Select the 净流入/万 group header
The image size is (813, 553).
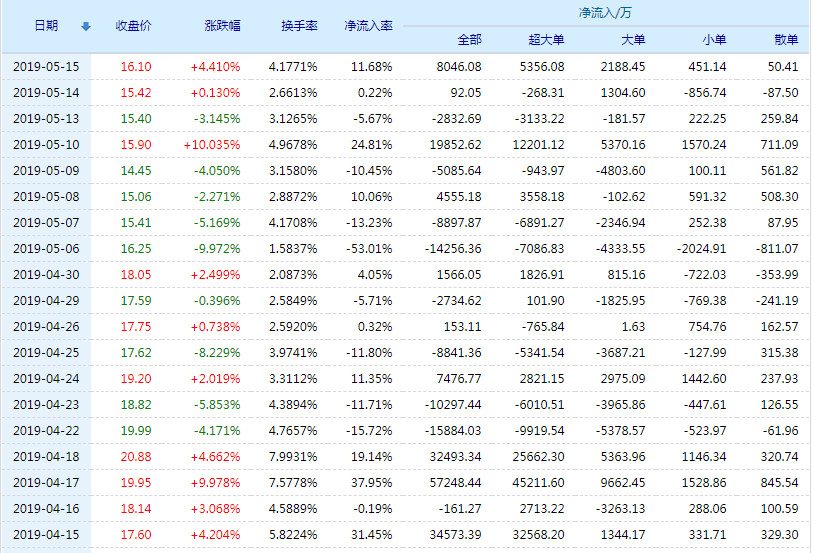(x=604, y=13)
